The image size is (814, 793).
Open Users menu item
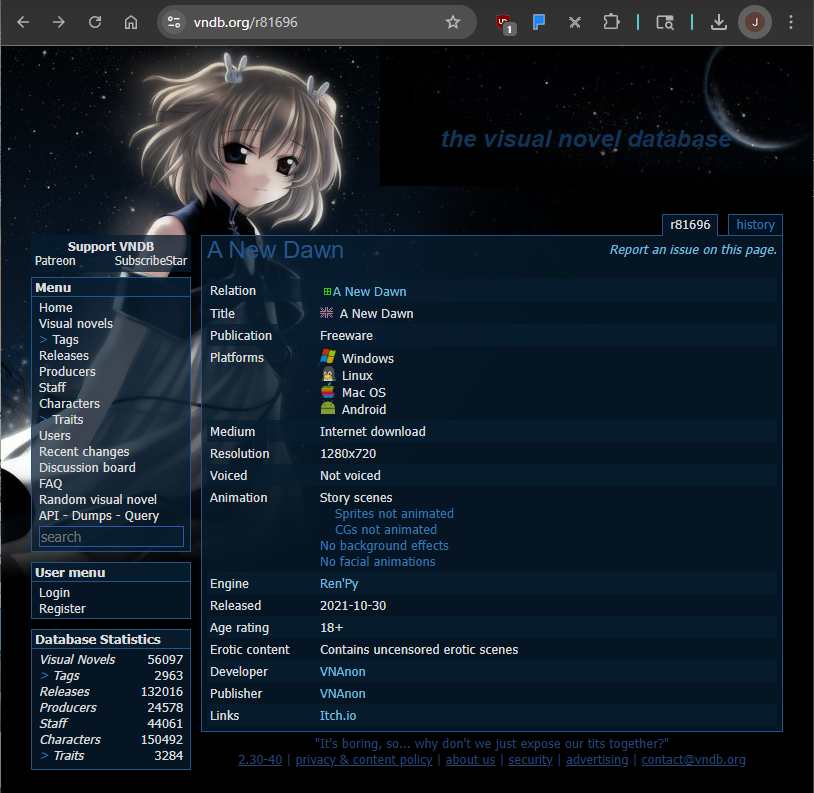55,436
